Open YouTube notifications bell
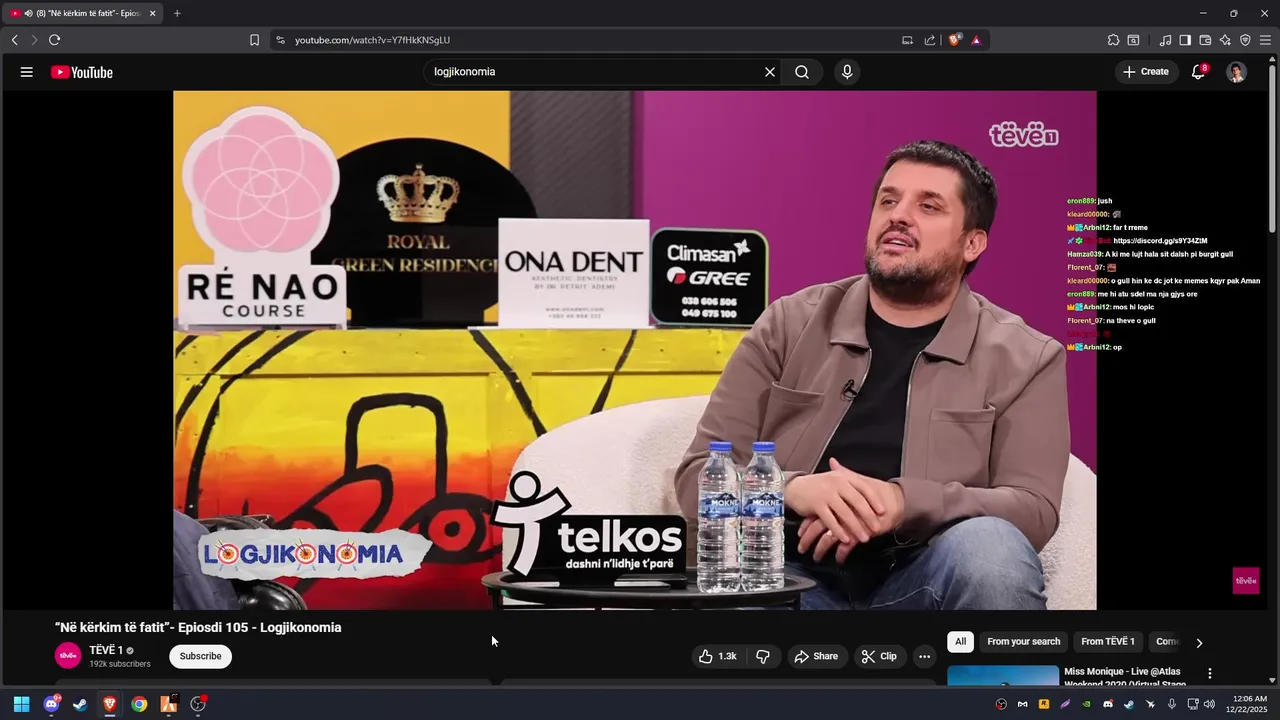This screenshot has width=1280, height=720. click(x=1198, y=72)
